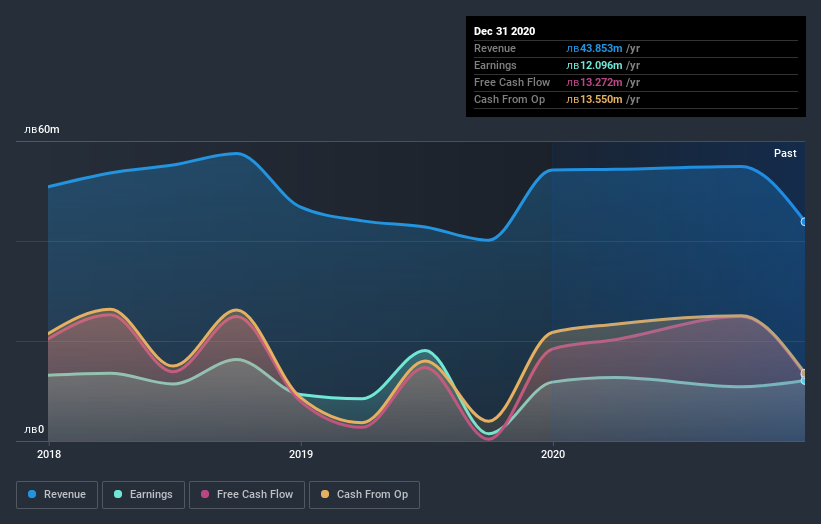
Task: Click the Earnings row label in tooltip
Action: click(495, 65)
